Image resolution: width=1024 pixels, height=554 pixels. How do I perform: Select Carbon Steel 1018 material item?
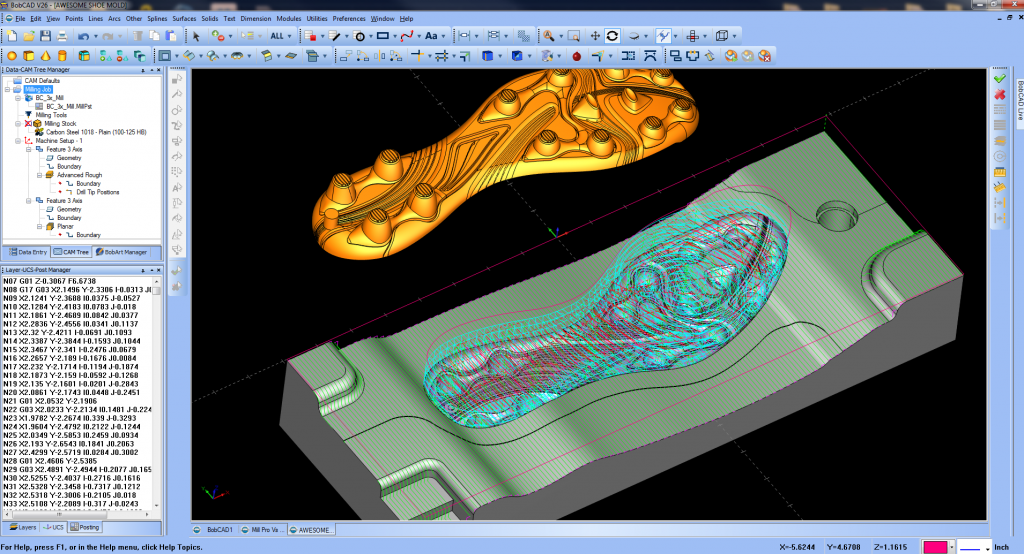(x=96, y=132)
